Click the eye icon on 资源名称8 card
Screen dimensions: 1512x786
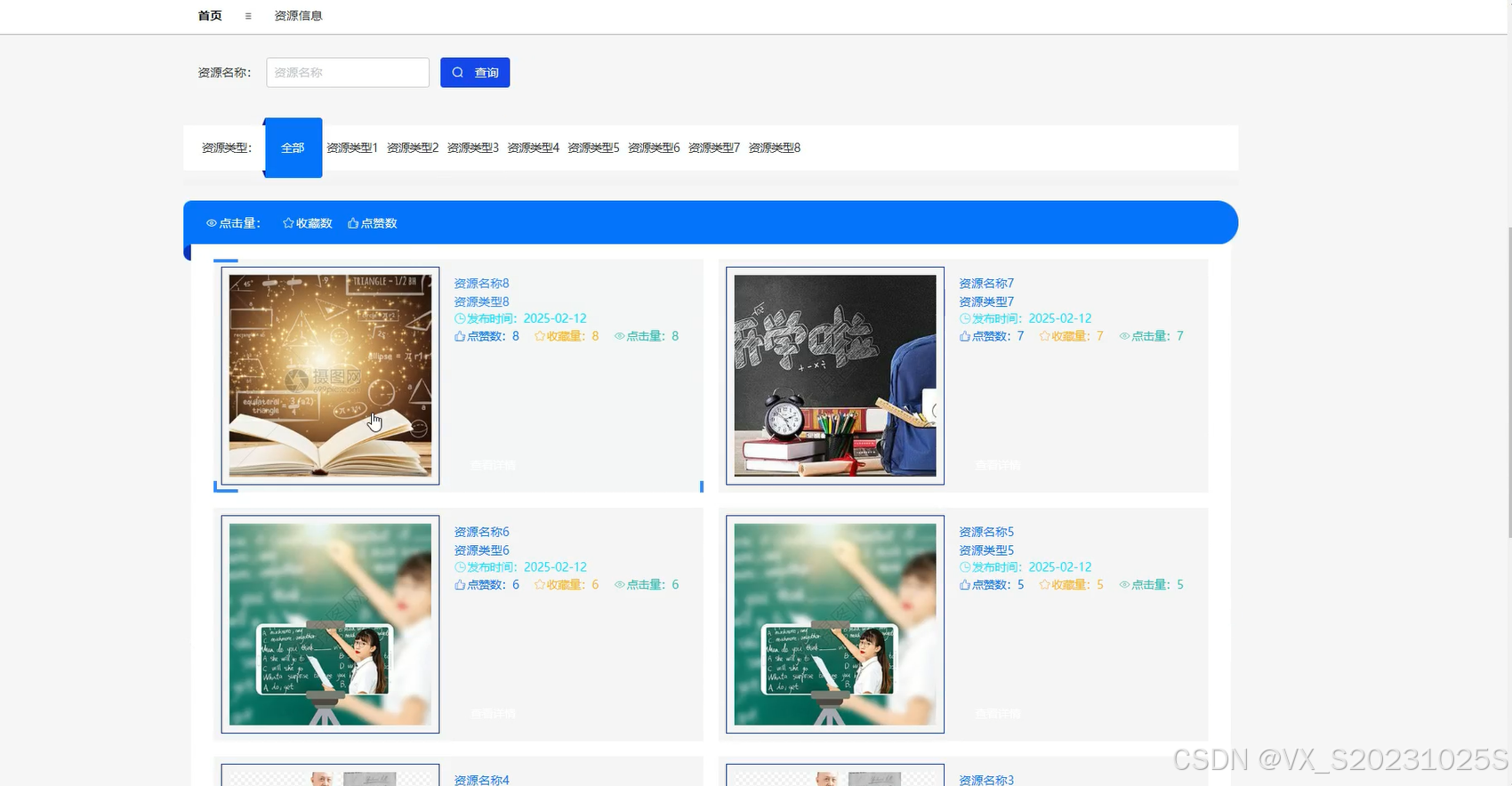click(x=620, y=336)
